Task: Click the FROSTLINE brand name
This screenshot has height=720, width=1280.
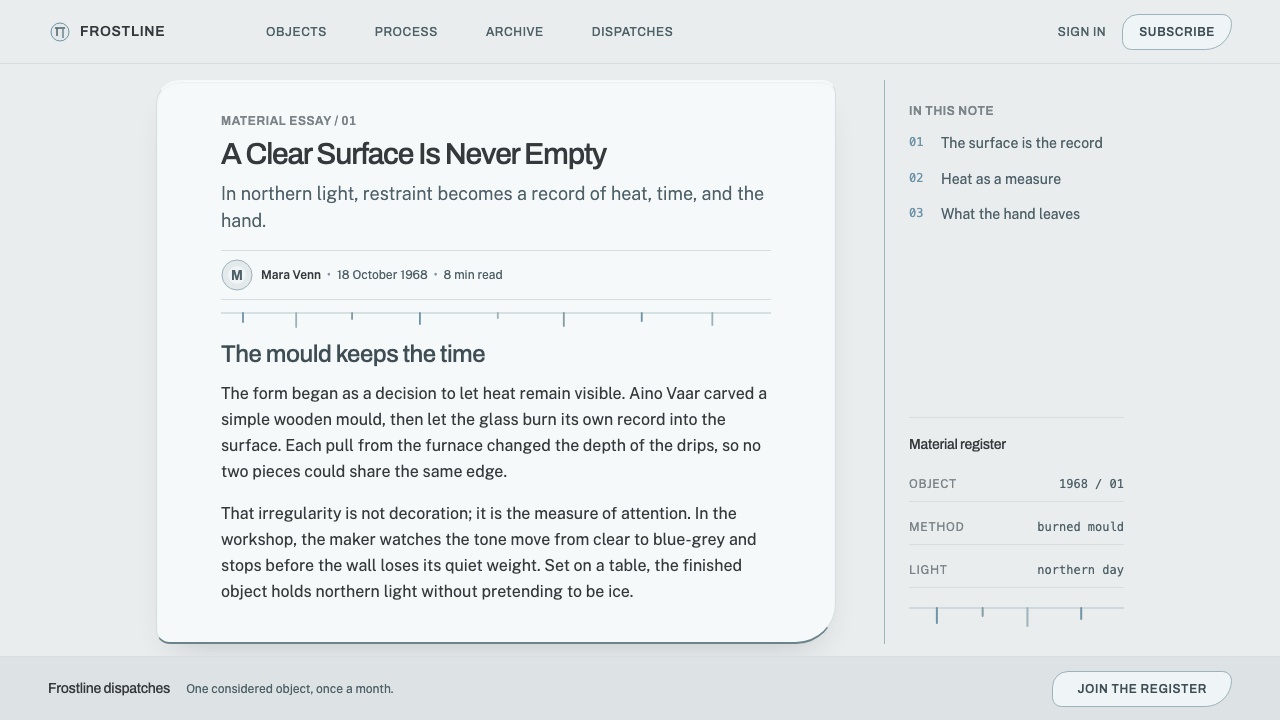Action: tap(122, 32)
